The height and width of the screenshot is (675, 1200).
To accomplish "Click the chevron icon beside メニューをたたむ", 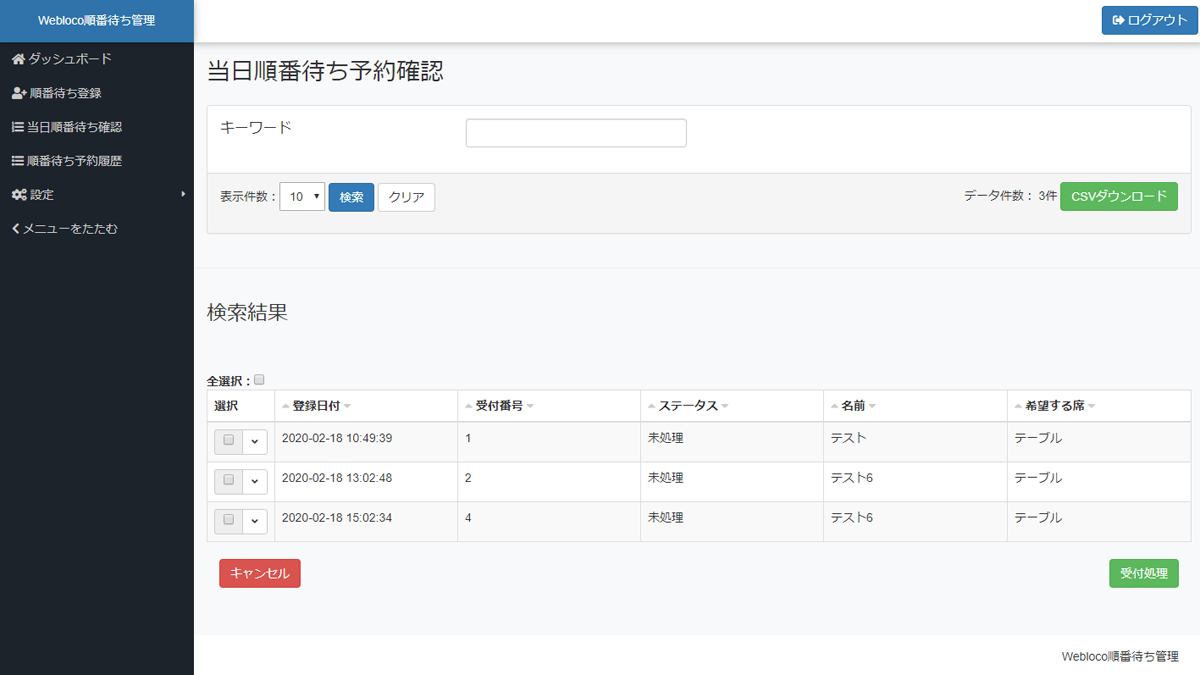I will pos(15,229).
